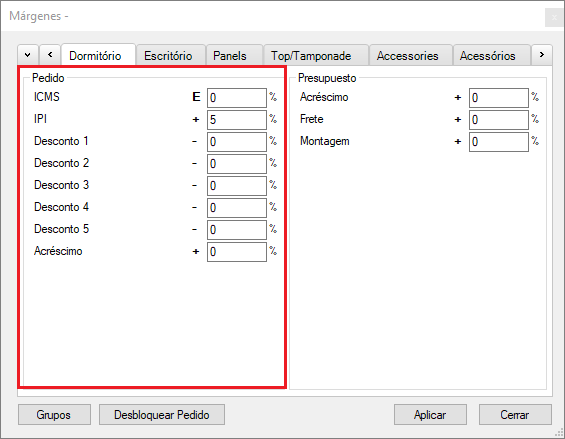The image size is (565, 439).
Task: Click Desbloquear Pedido button
Action: point(162,414)
